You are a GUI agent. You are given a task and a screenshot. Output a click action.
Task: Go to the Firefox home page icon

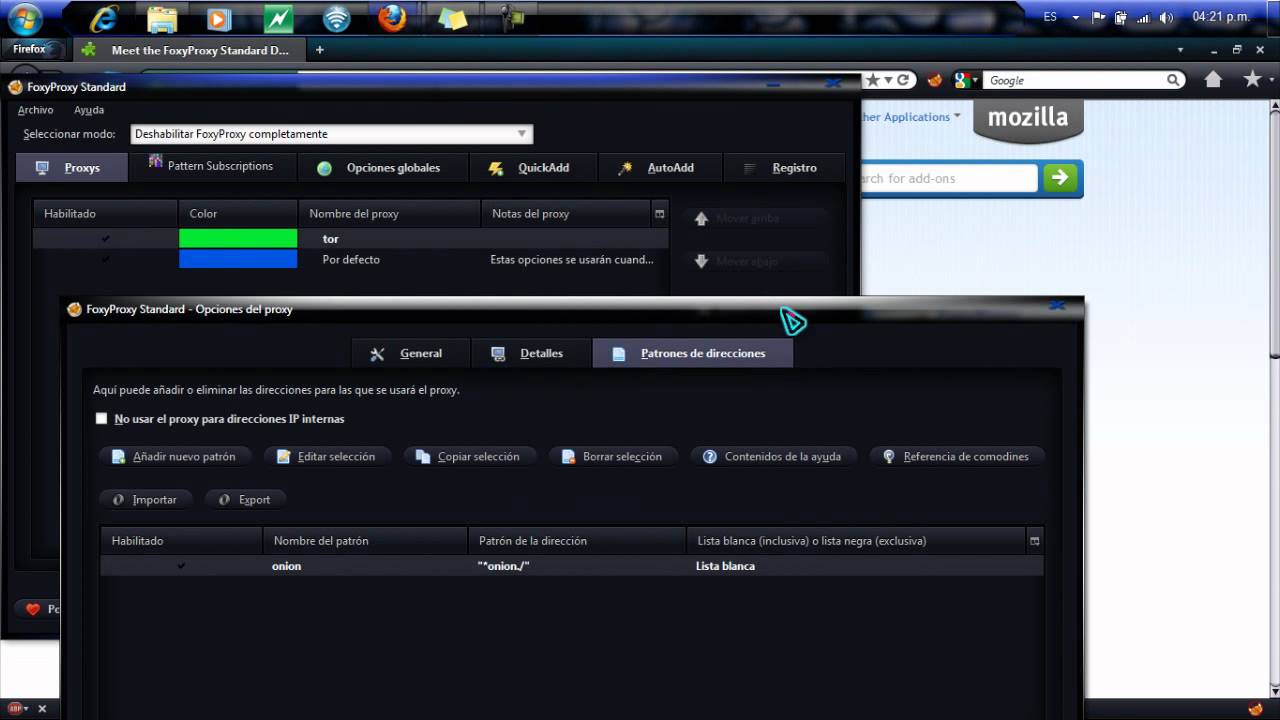(x=1213, y=80)
